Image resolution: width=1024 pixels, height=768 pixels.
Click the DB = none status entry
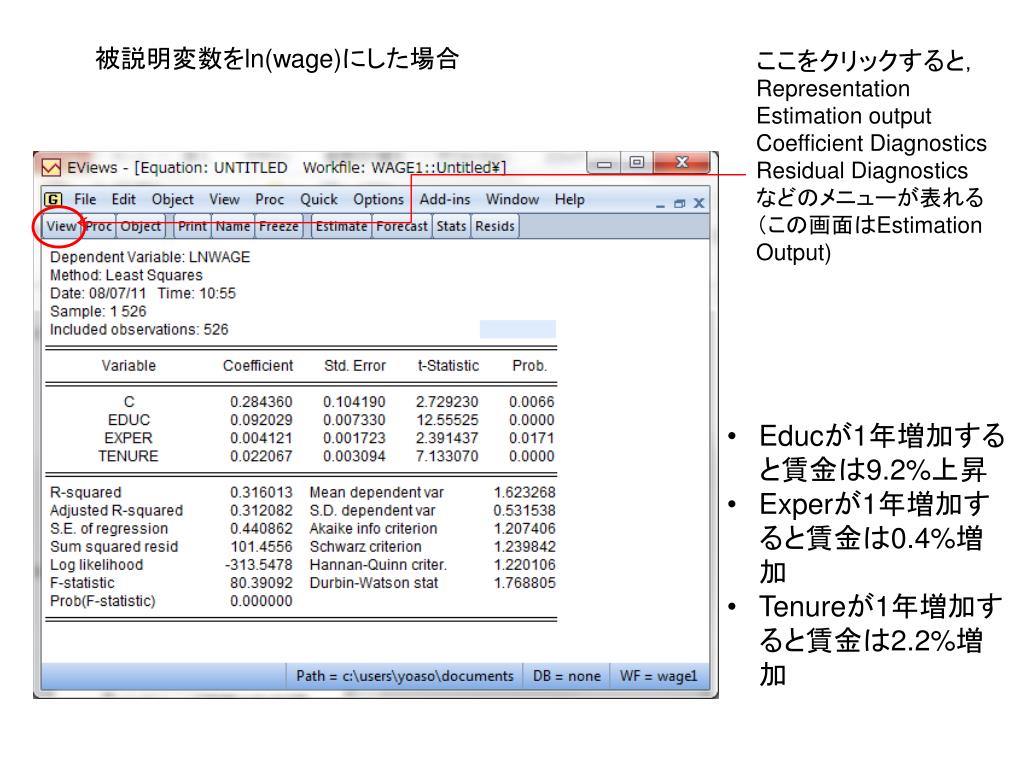567,677
